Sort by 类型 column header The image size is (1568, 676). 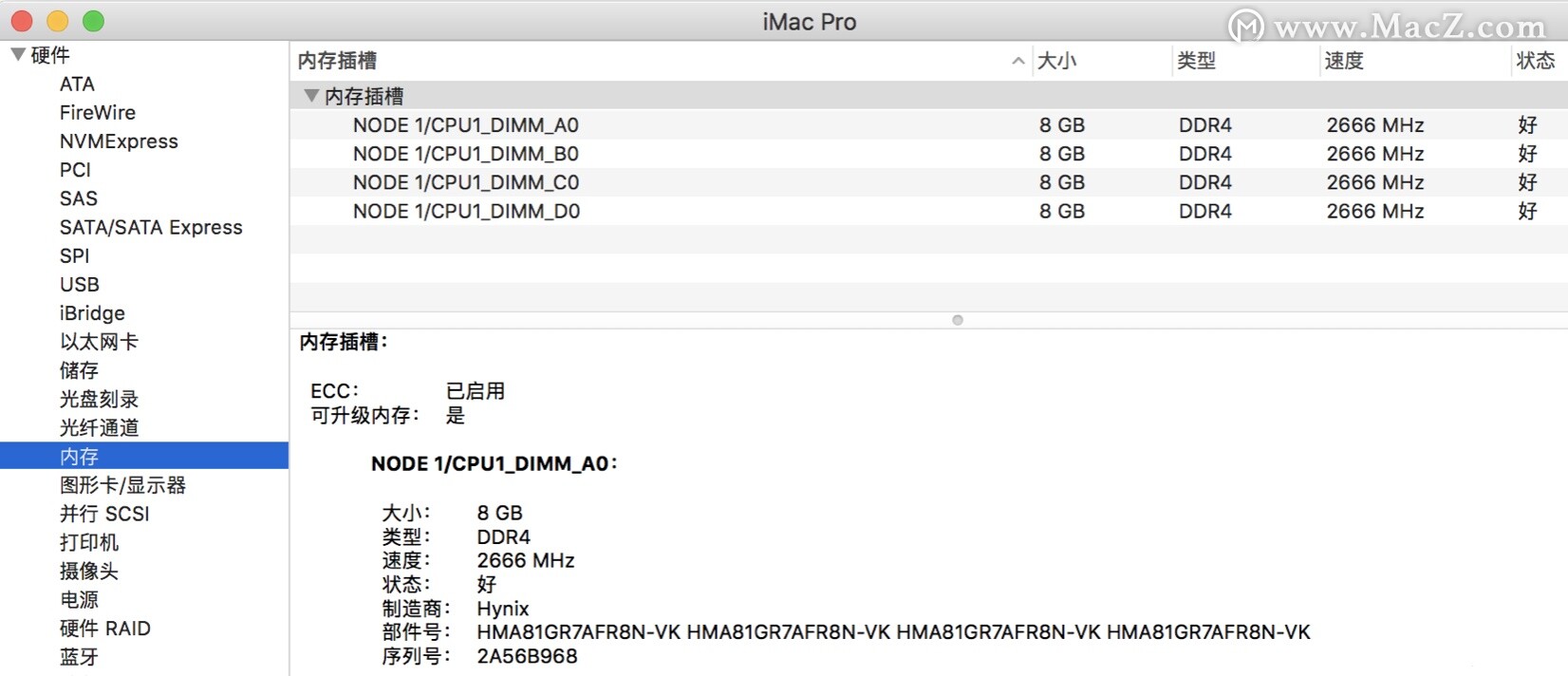[x=1196, y=61]
